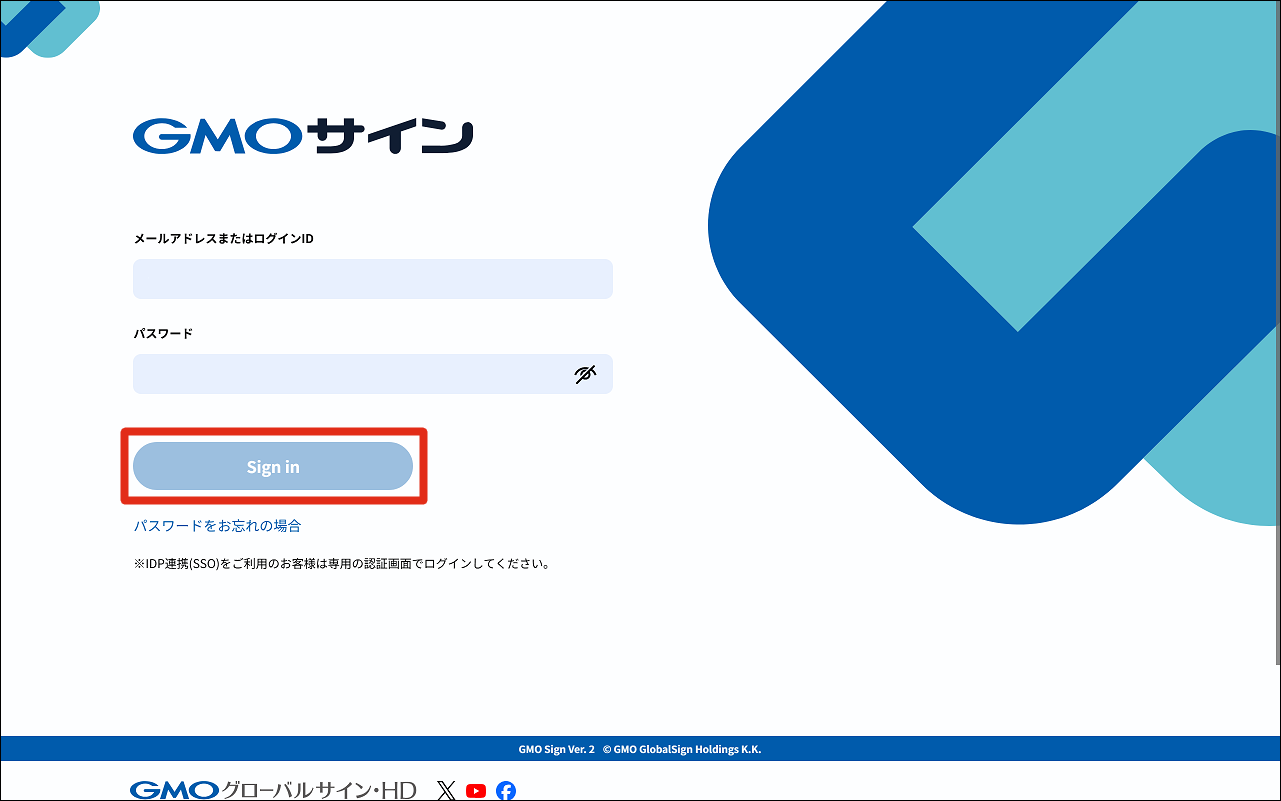Viewport: 1281px width, 801px height.
Task: Click the パスワード label text
Action: (x=163, y=334)
